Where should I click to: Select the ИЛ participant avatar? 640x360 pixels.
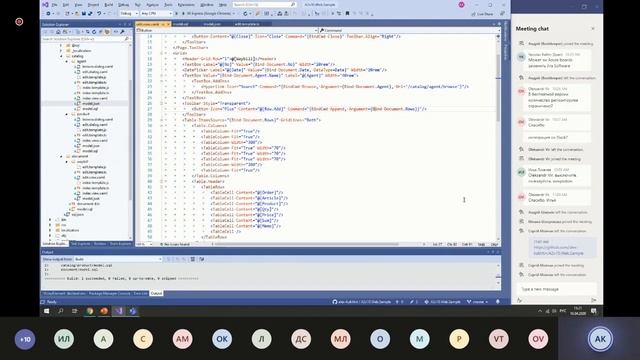click(x=64, y=339)
